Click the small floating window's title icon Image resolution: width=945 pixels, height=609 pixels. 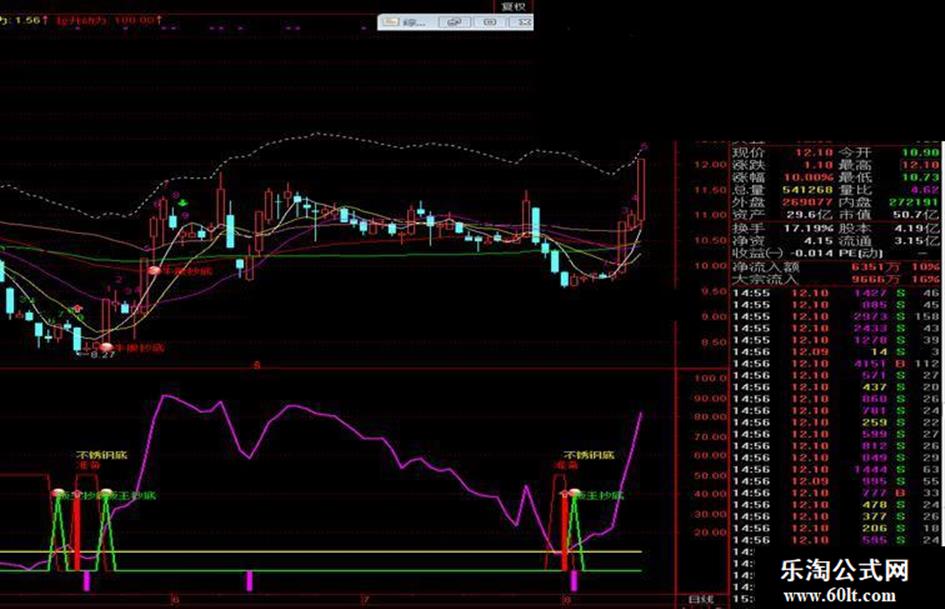(x=391, y=22)
